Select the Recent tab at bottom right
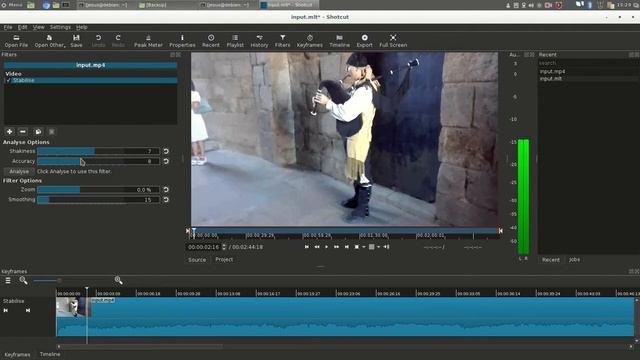Screen dimensions: 640x360 tap(551, 260)
